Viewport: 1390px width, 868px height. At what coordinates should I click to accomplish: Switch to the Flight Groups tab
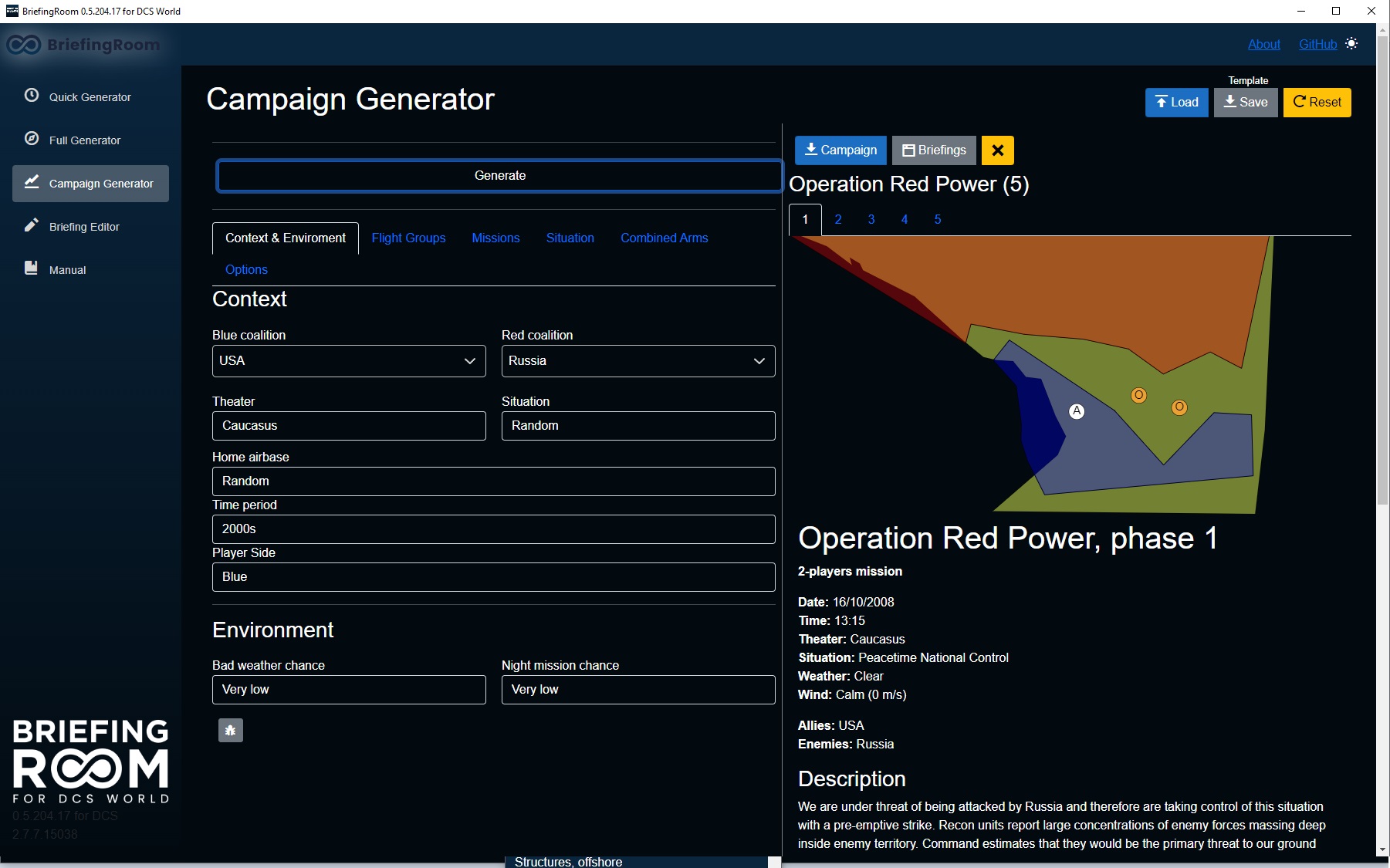coord(408,238)
